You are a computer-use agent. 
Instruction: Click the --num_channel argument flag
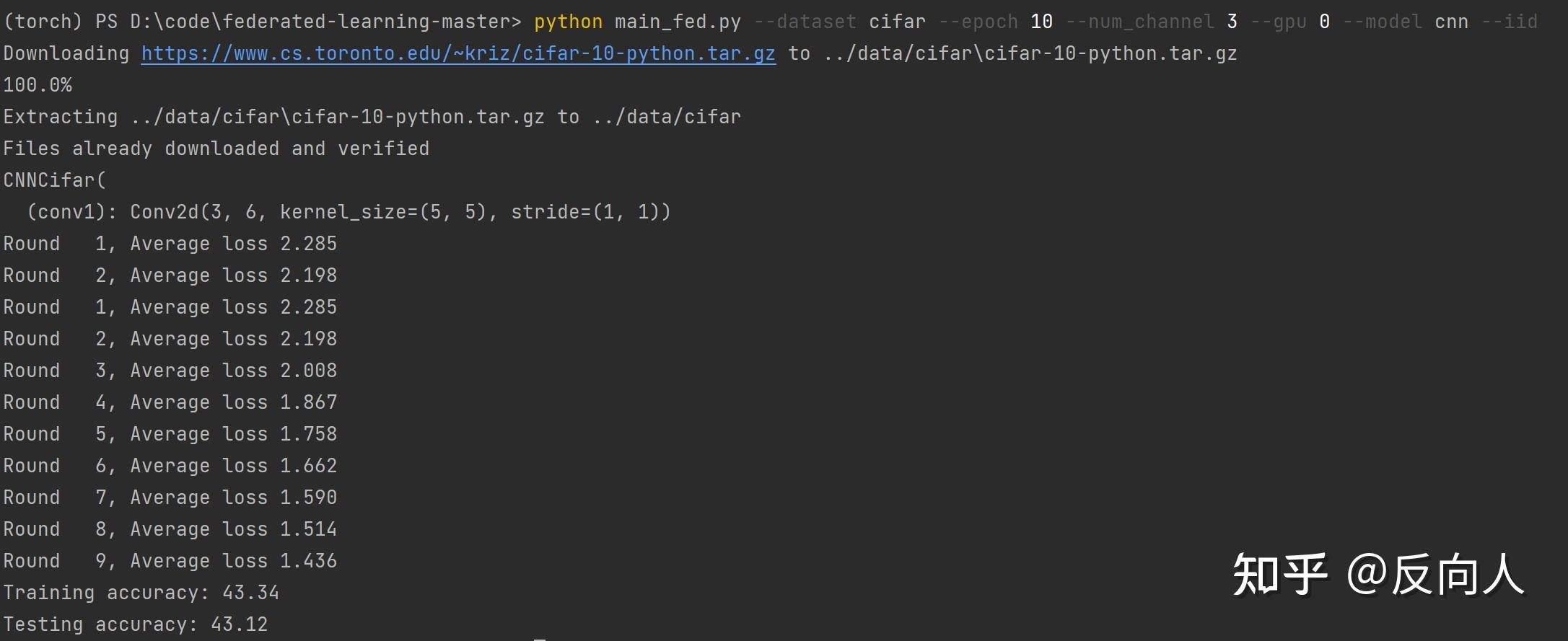[1139, 22]
